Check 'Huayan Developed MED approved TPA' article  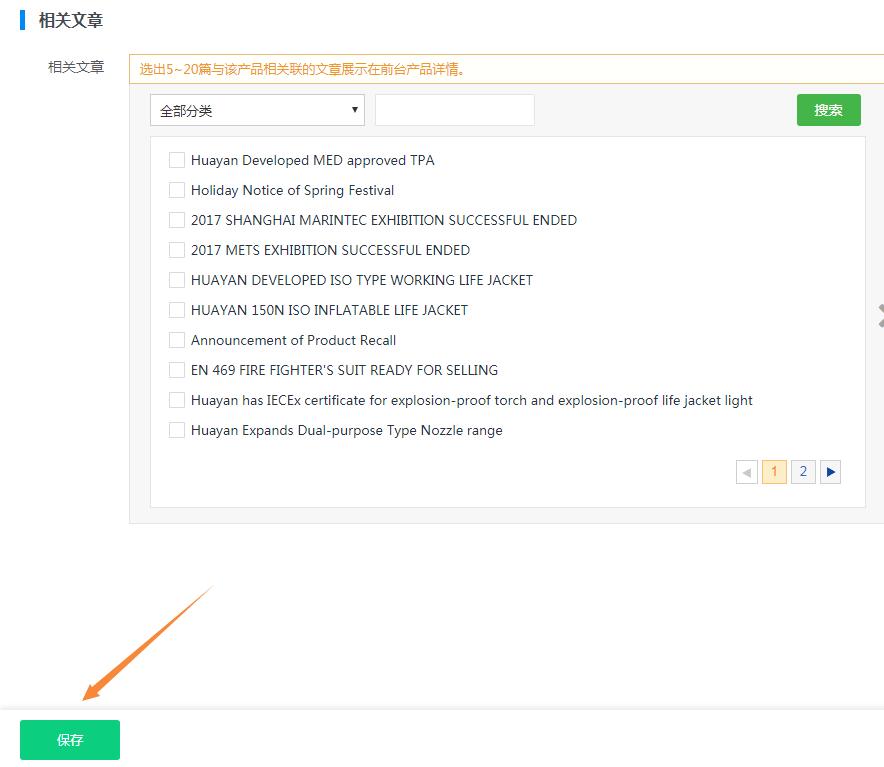click(x=177, y=160)
